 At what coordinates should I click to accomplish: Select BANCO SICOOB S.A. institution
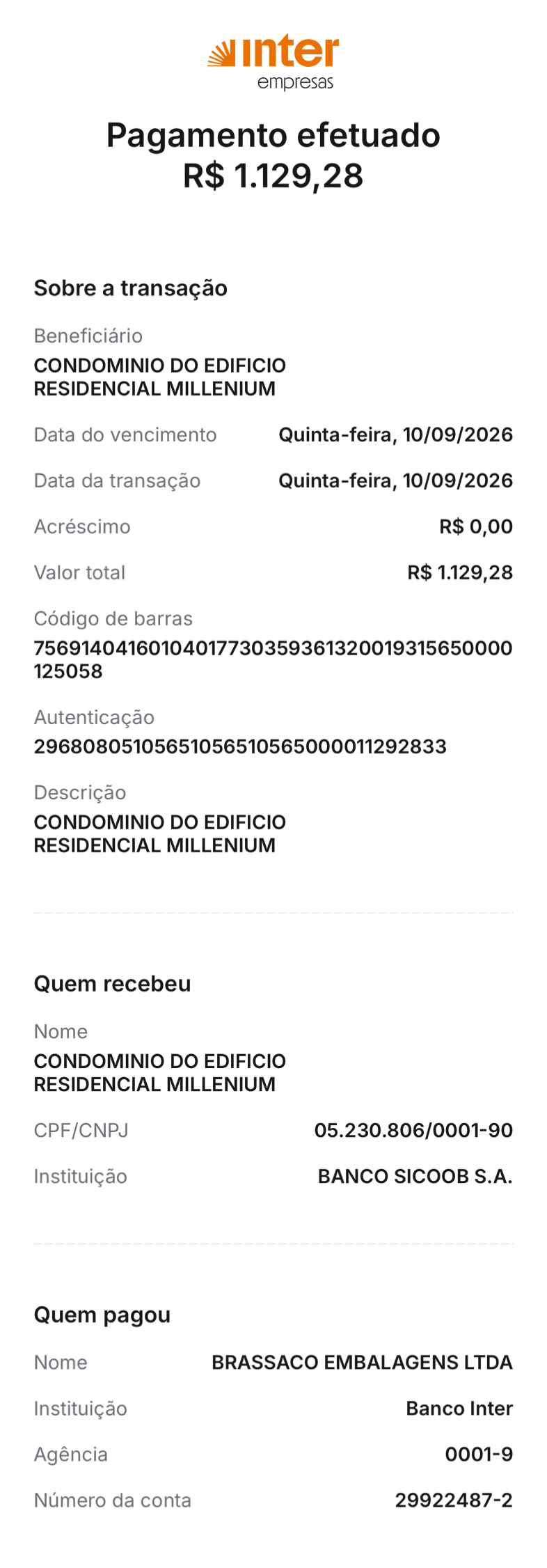tap(415, 1176)
